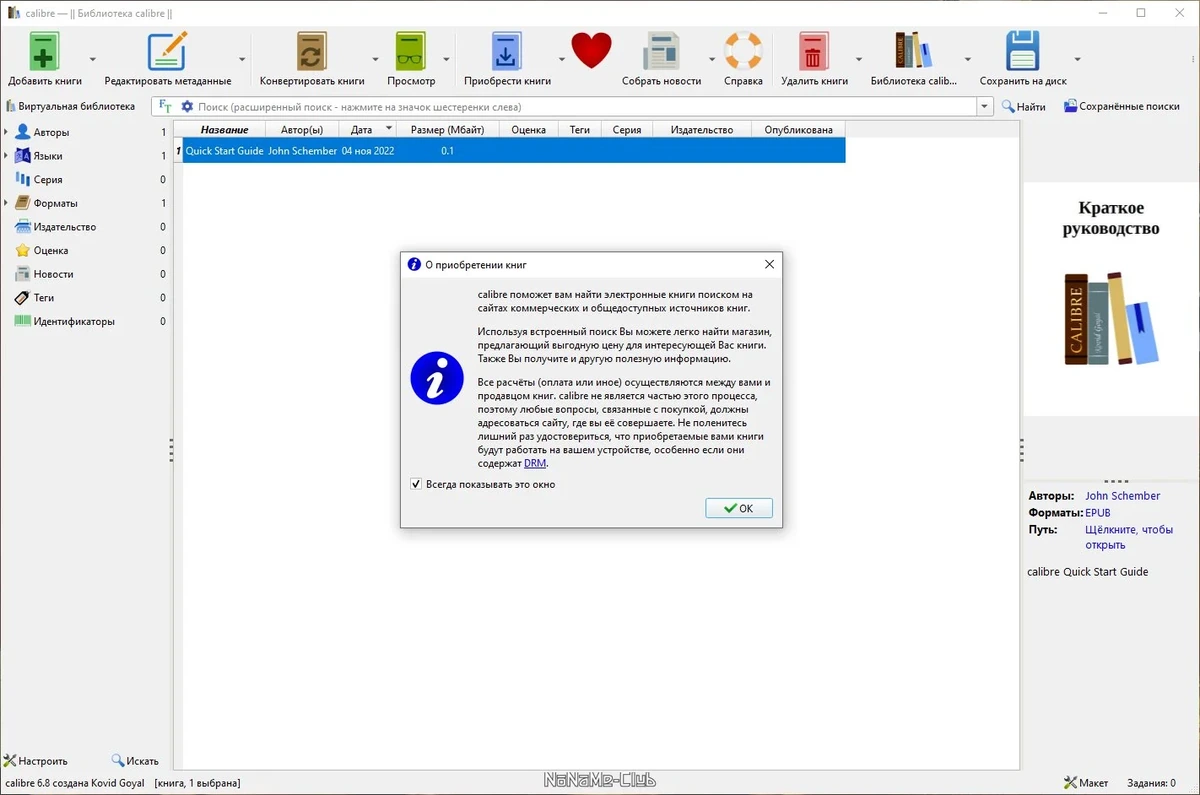Open Конвертировать книги dropdown arrow
Viewport: 1200px width, 795px height.
[376, 59]
